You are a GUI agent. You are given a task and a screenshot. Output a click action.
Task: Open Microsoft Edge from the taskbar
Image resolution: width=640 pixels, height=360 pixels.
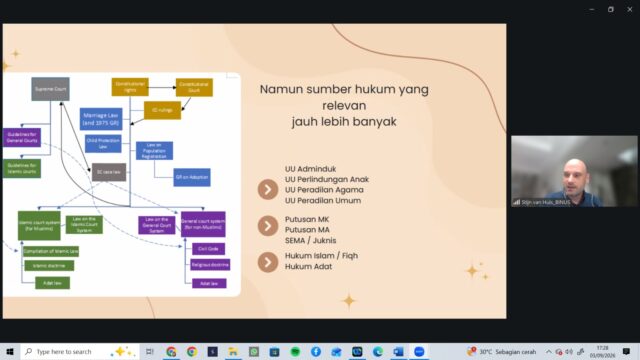(378, 351)
